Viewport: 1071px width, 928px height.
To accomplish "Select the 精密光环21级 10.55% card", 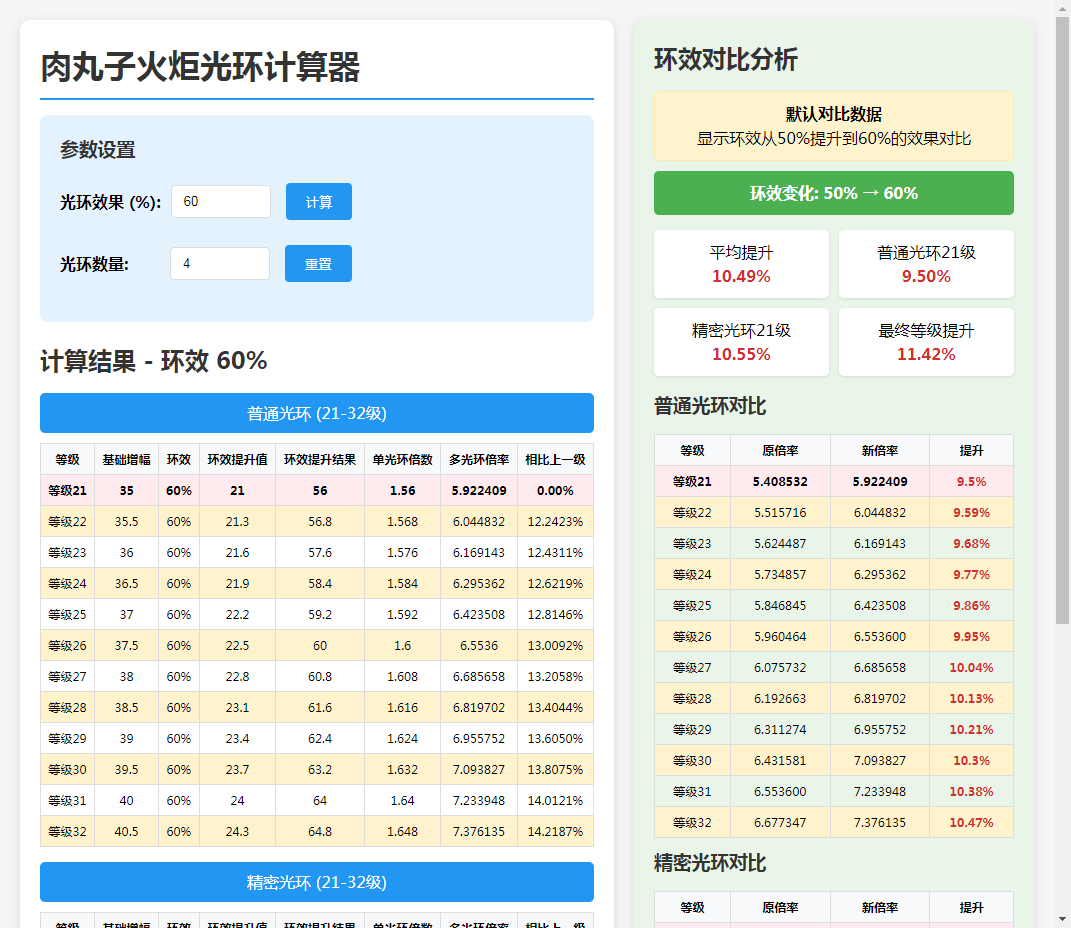I will (x=741, y=342).
